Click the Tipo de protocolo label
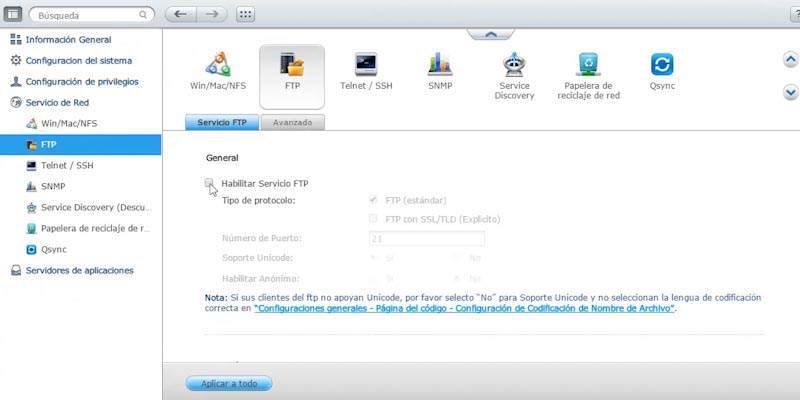The width and height of the screenshot is (800, 400). pyautogui.click(x=259, y=201)
